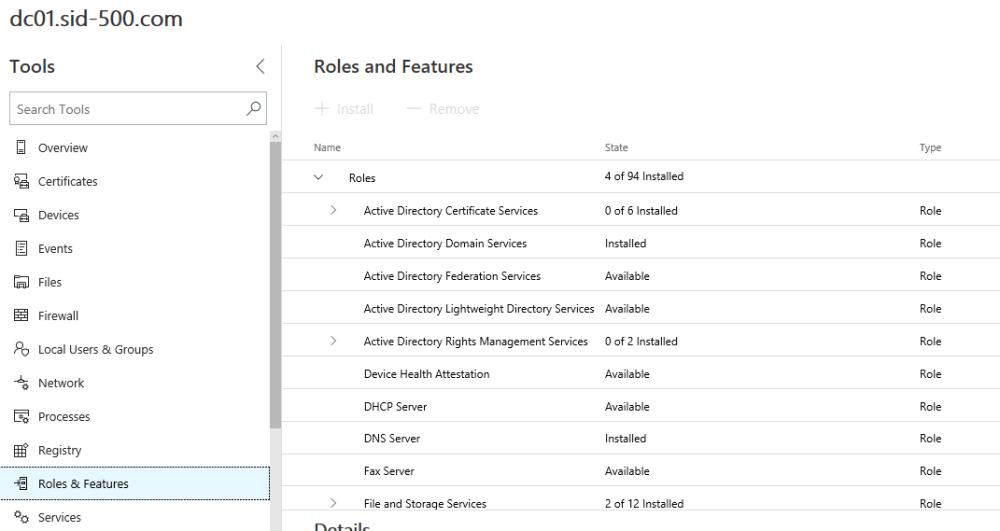Open Services in the Tools menu
The width and height of the screenshot is (1000, 531).
(x=60, y=518)
